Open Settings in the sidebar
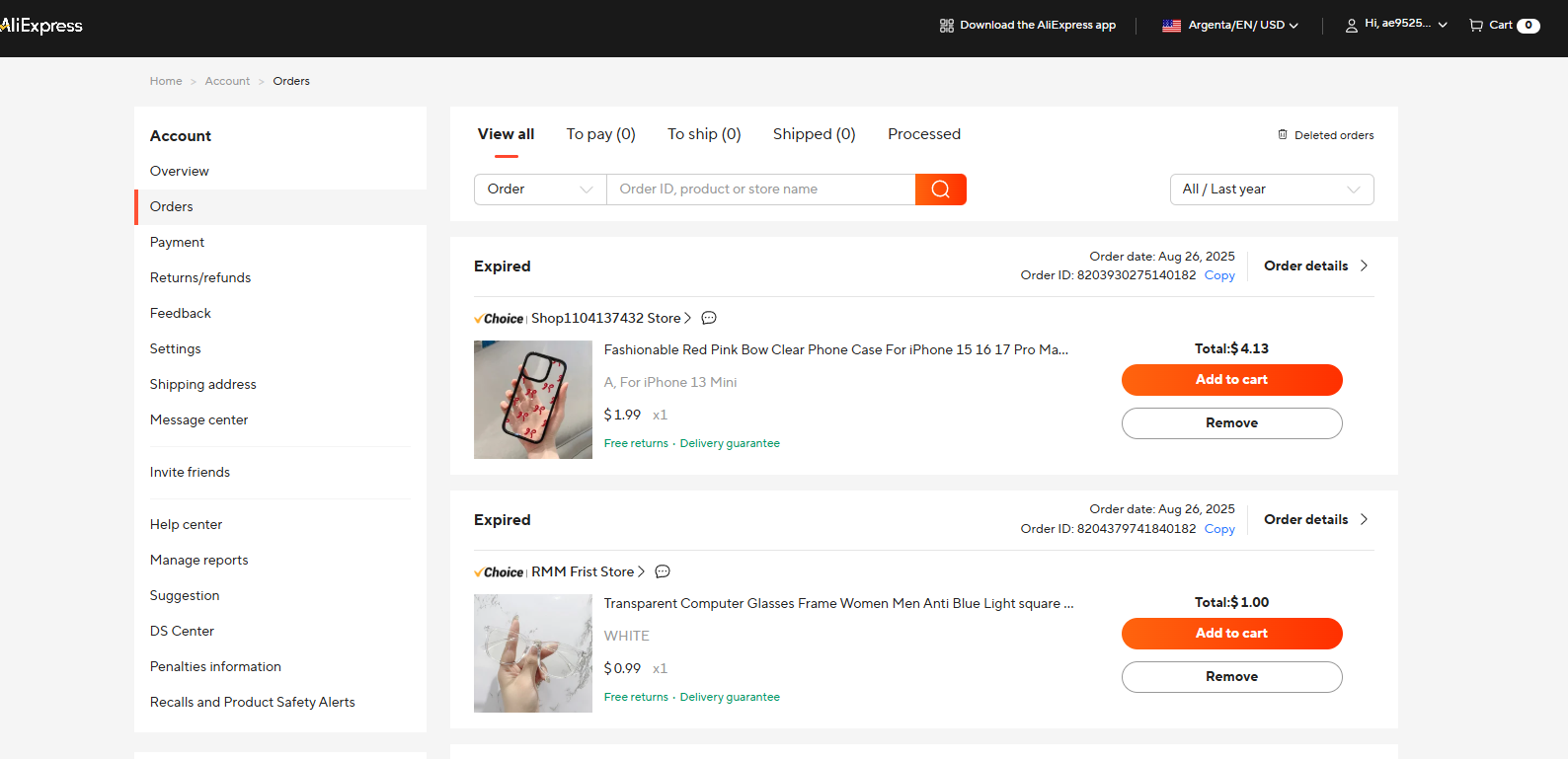Image resolution: width=1568 pixels, height=759 pixels. 176,349
